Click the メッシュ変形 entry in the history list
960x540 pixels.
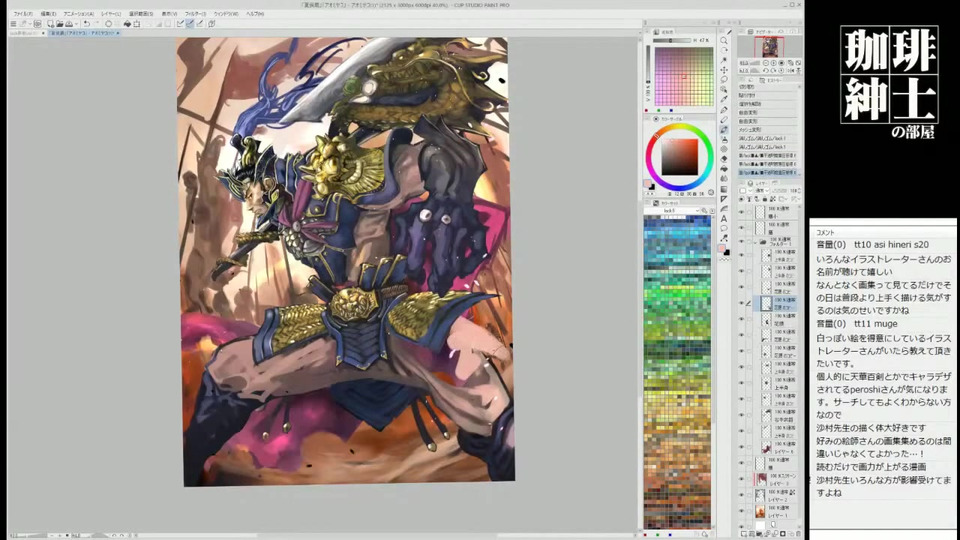[x=760, y=129]
